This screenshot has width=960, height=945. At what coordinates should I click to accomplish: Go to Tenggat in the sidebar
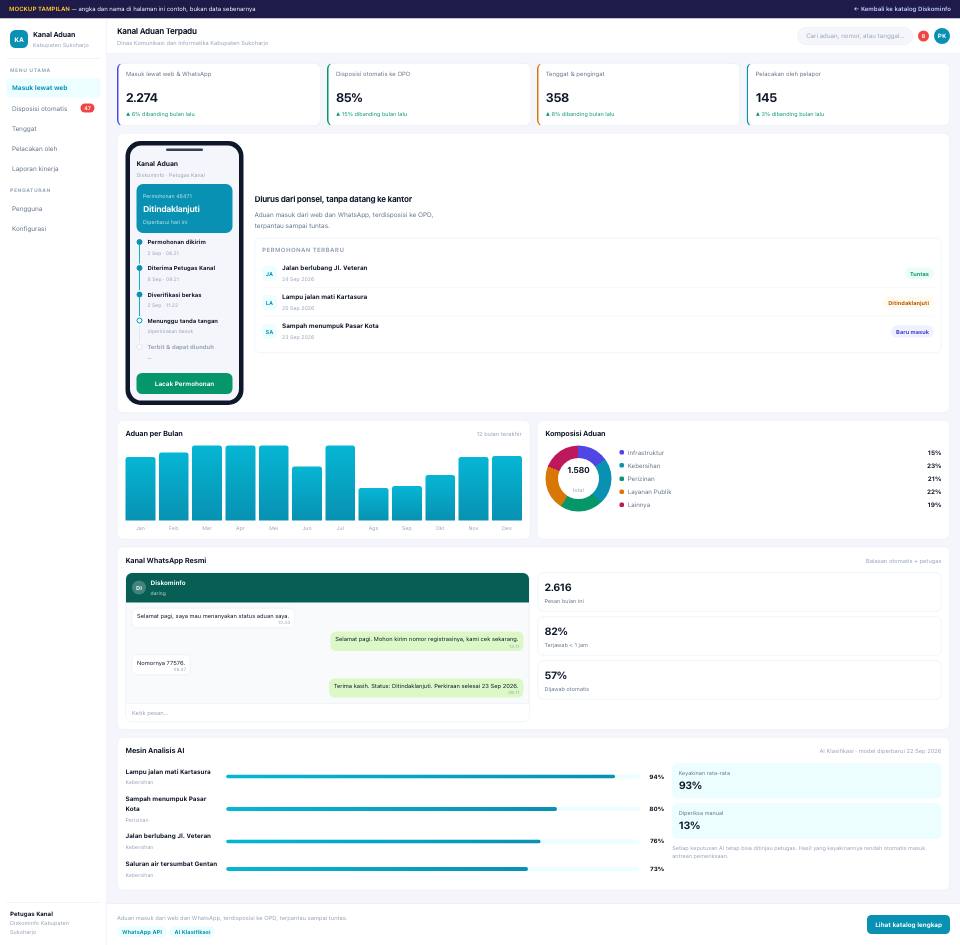(53, 129)
